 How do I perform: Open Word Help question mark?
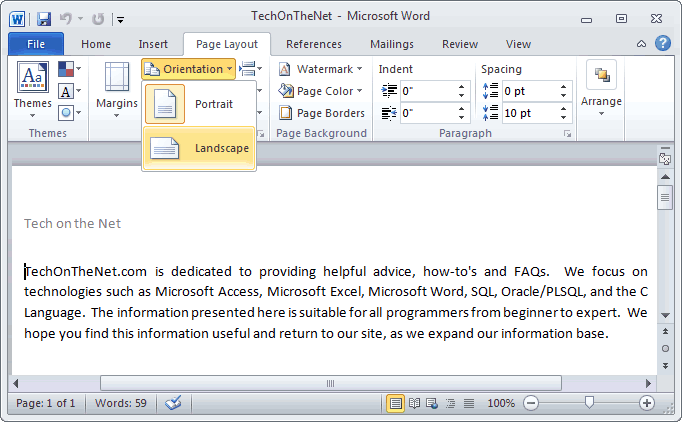pyautogui.click(x=663, y=43)
